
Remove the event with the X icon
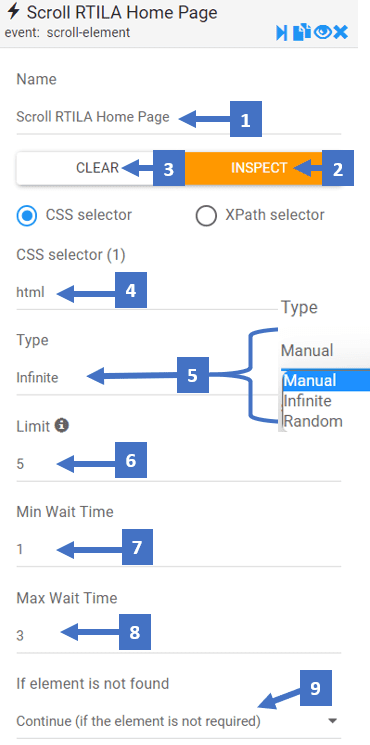341,32
